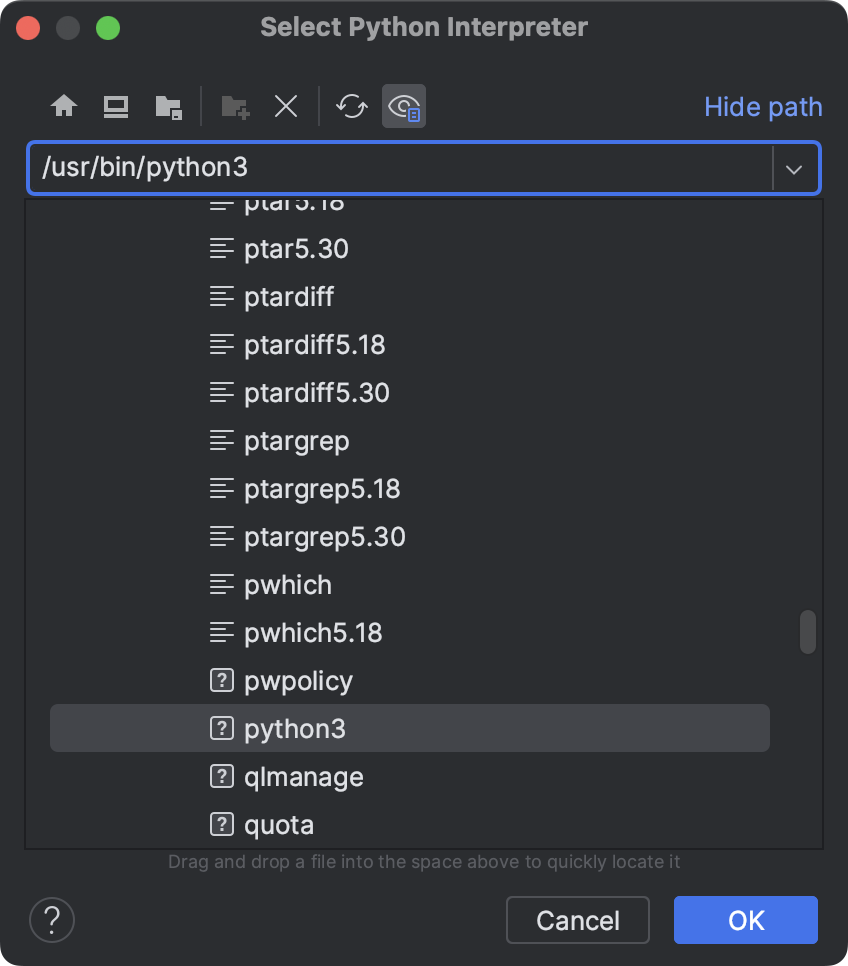Open the help question mark button
This screenshot has width=848, height=966.
[x=52, y=919]
